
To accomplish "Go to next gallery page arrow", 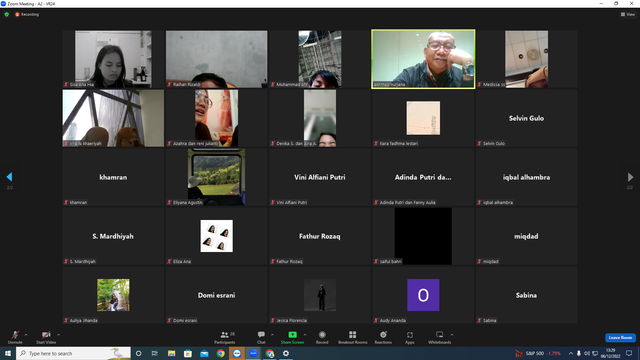I will tap(630, 177).
